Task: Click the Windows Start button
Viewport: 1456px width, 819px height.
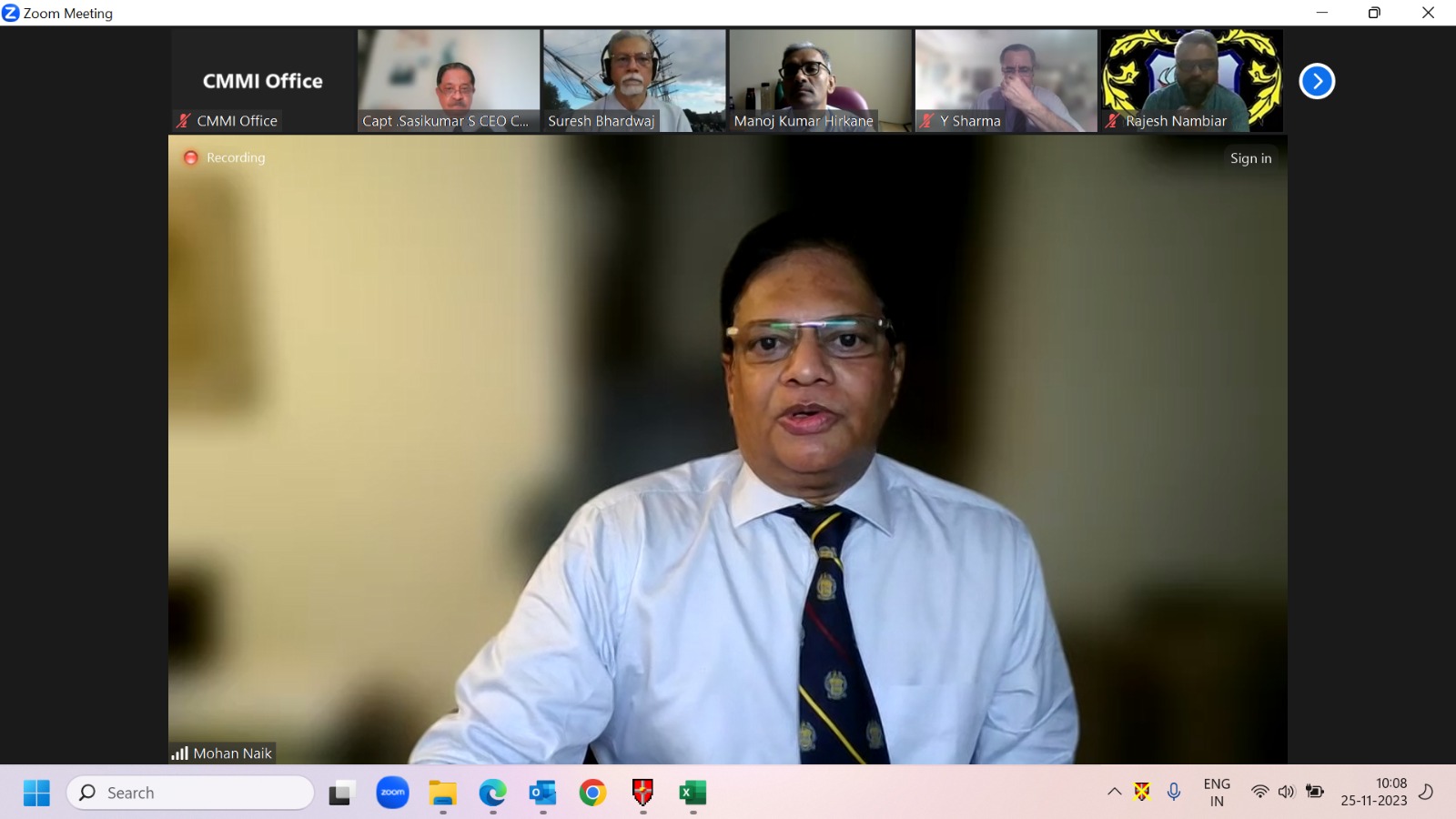Action: point(36,793)
